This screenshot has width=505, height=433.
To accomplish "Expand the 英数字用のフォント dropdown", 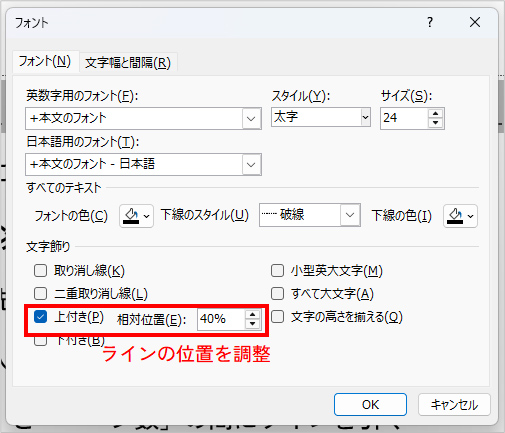I will pos(251,118).
